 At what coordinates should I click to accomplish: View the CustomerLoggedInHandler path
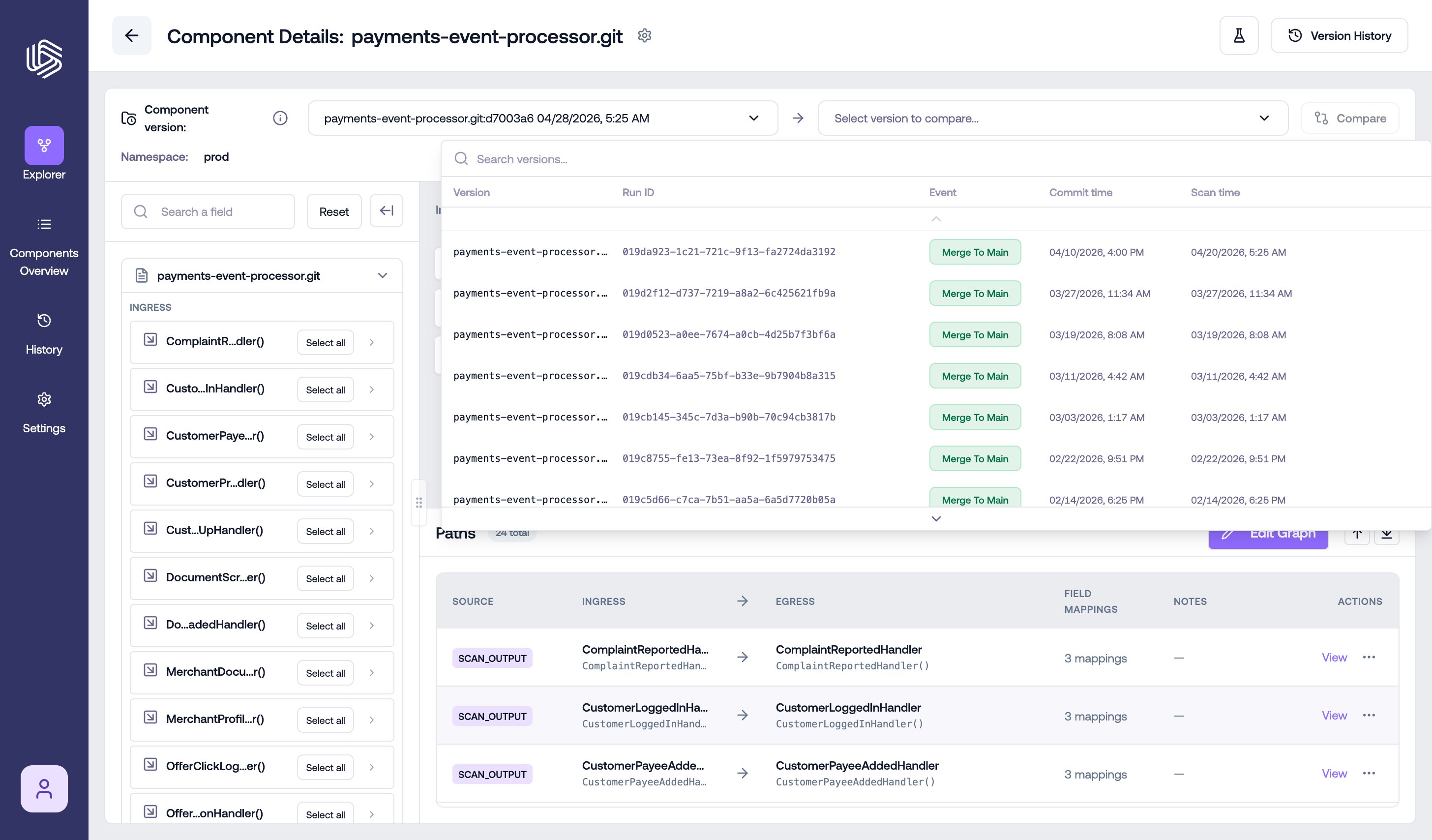(1334, 716)
